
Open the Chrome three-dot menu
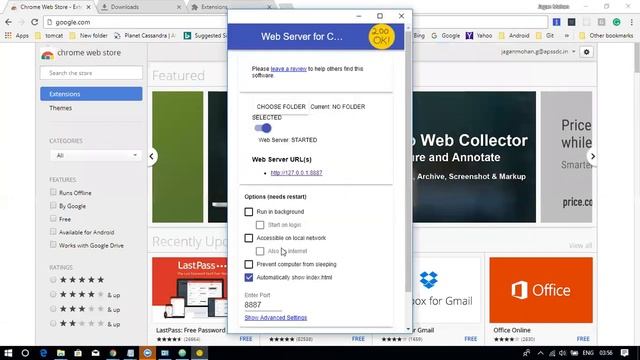point(631,22)
